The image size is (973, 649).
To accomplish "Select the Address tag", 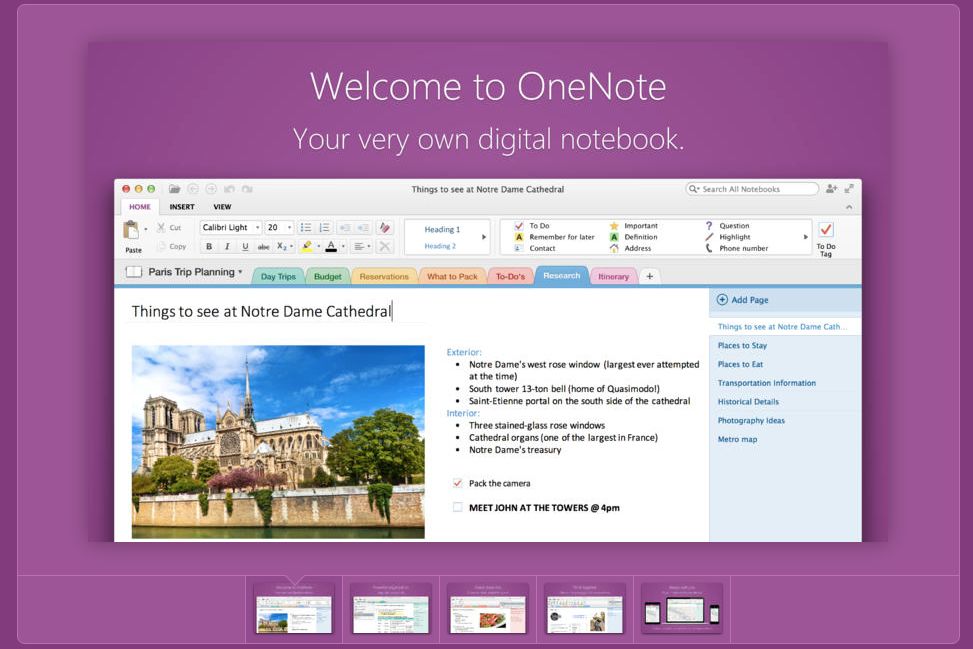I will 630,248.
